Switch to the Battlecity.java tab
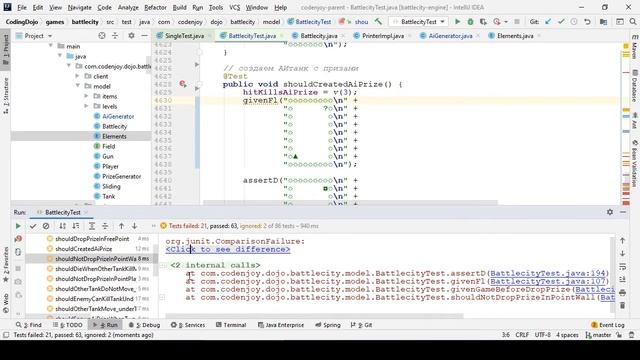Viewport: 640px width, 360px height. (318, 36)
